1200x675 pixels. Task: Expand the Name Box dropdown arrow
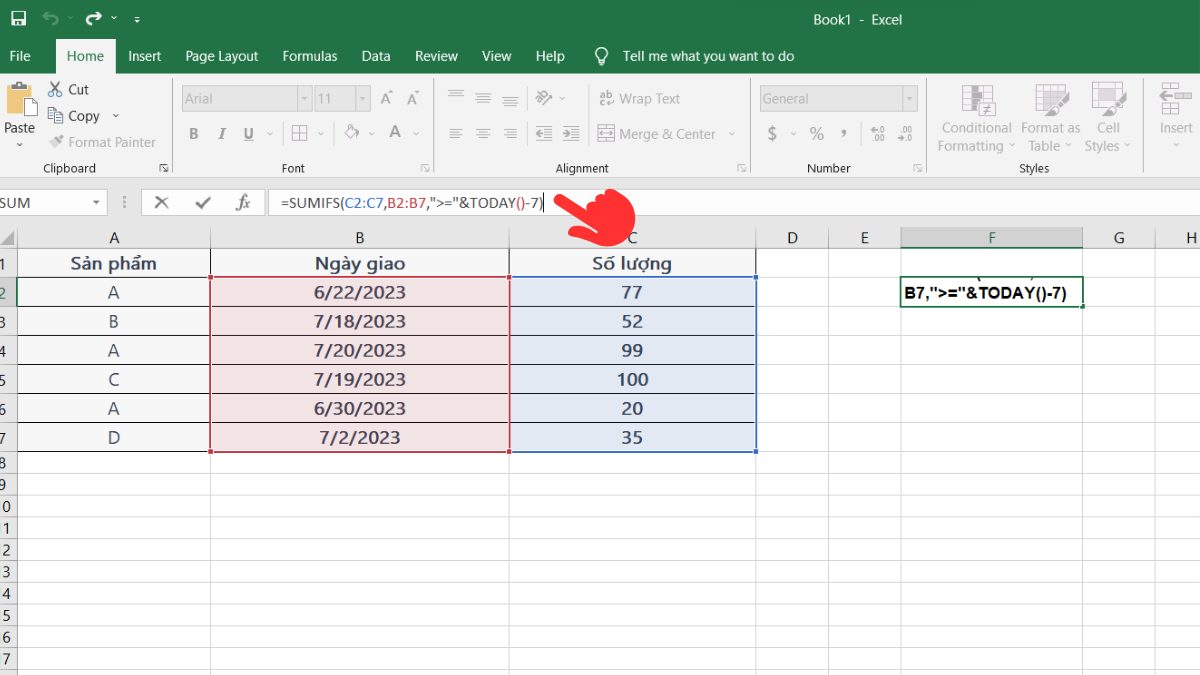97,203
